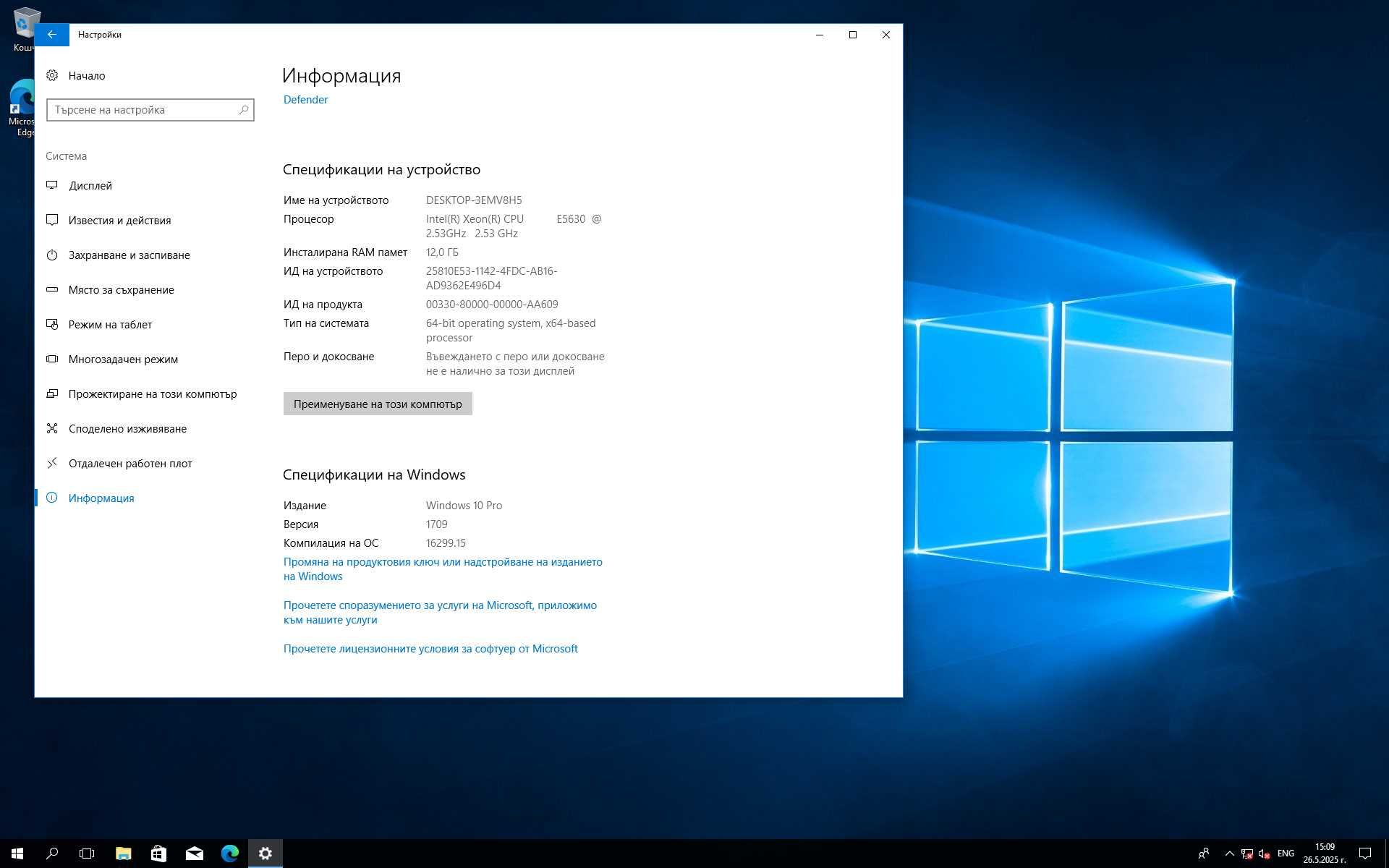This screenshot has height=868, width=1389.
Task: Click device name DESKTOP-3EMV8H5
Action: pos(474,200)
